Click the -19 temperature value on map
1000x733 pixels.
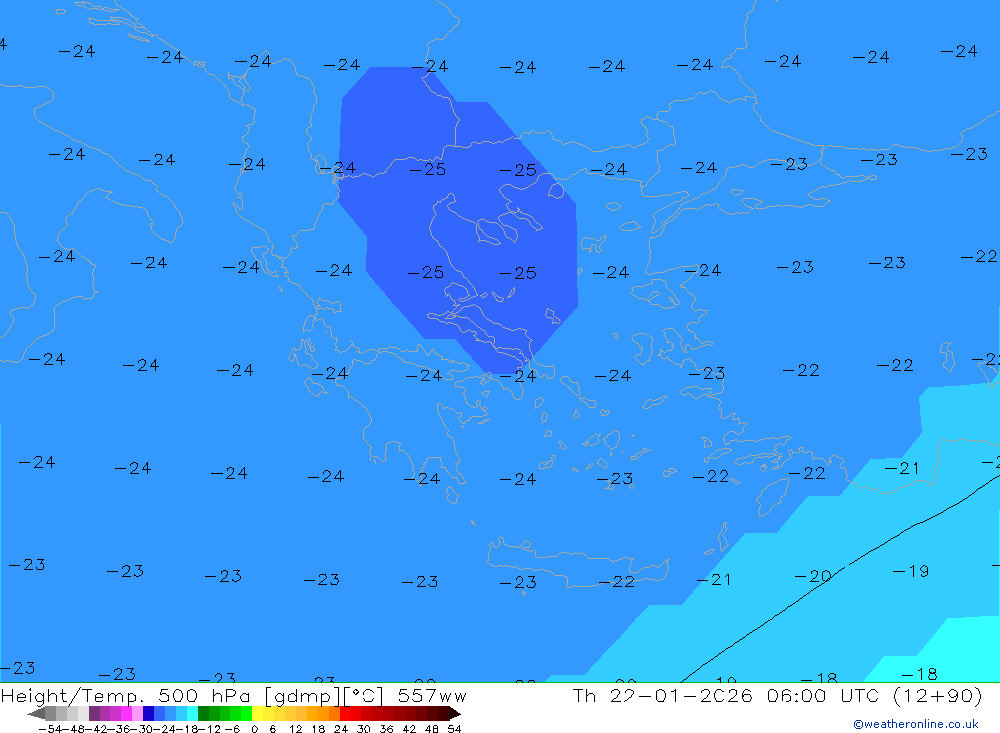pyautogui.click(x=910, y=571)
